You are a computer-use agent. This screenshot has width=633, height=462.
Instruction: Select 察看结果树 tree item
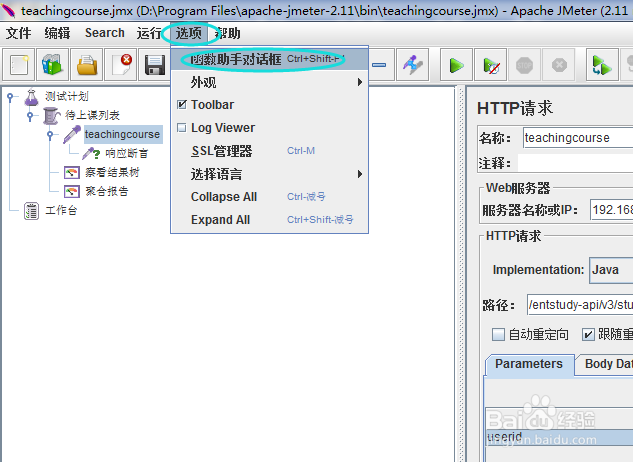[112, 173]
